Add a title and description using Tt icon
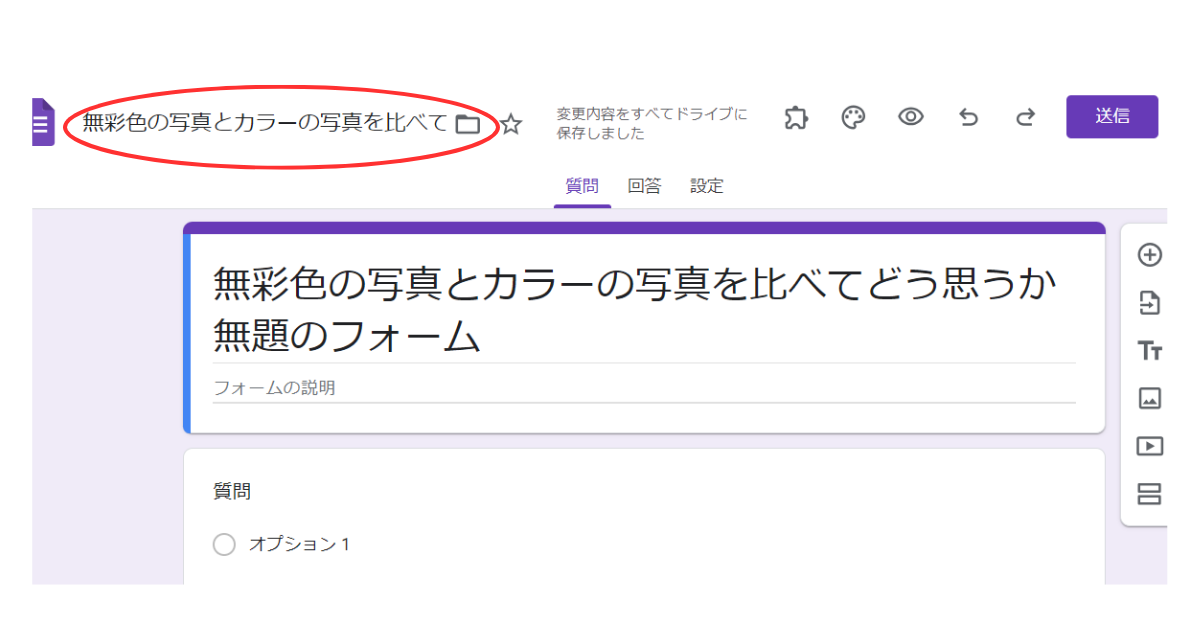The width and height of the screenshot is (1200, 630). pos(1148,351)
